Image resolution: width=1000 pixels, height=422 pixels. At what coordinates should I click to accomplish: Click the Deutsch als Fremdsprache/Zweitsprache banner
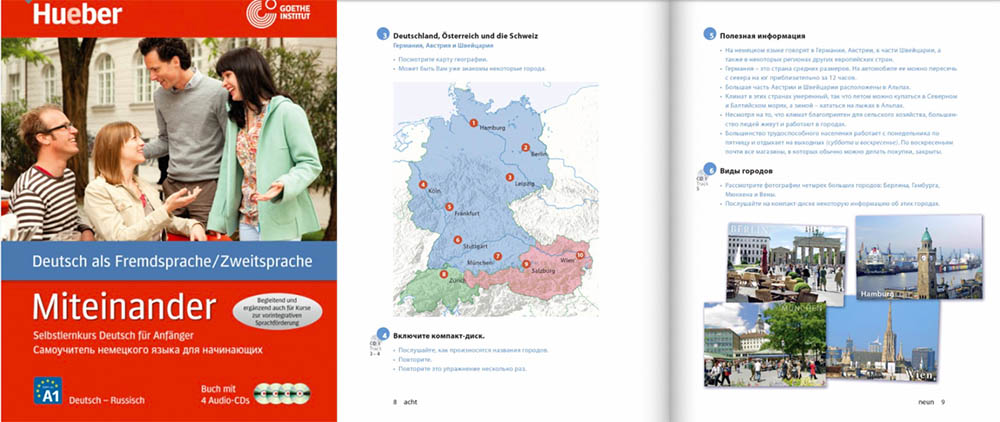169,261
